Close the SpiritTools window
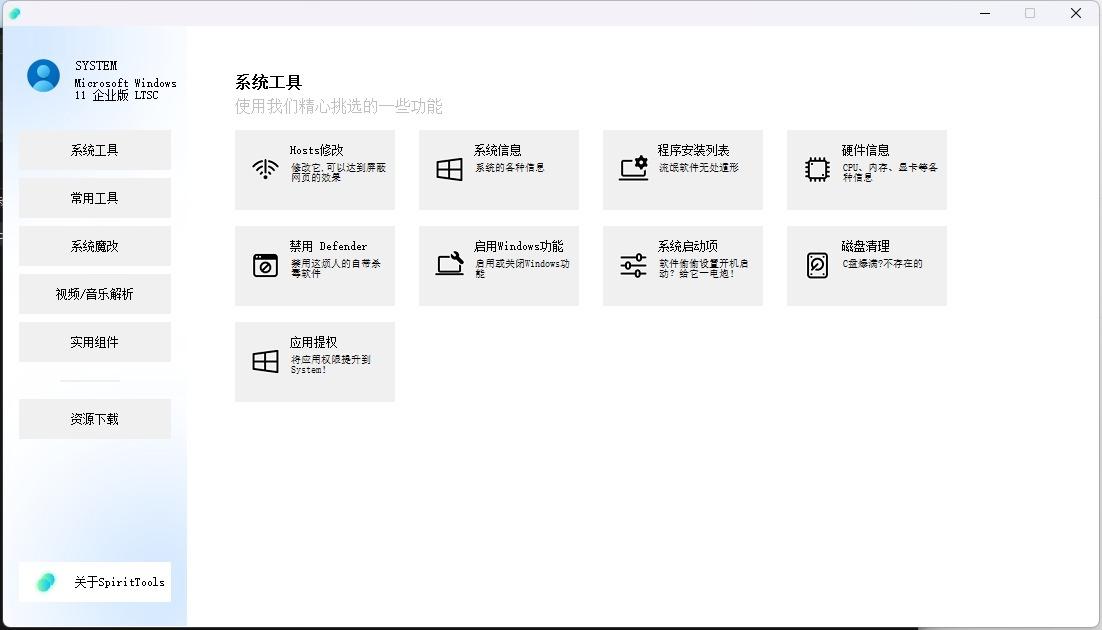1102x630 pixels. 1076,13
